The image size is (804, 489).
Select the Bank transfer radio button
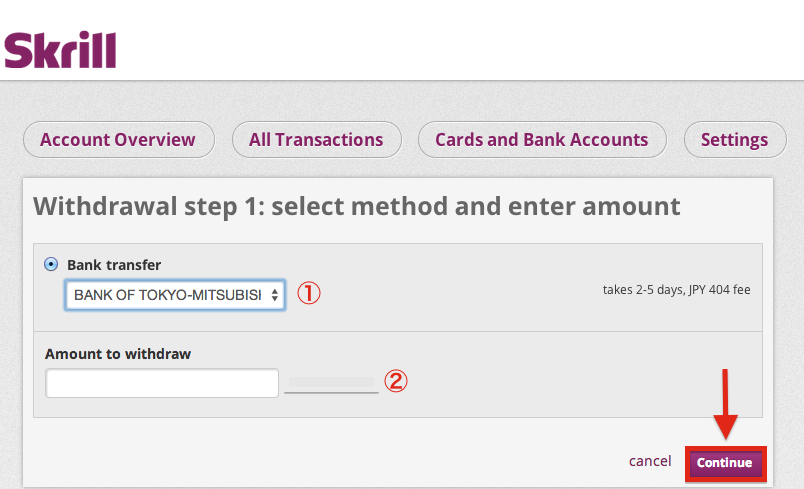[x=51, y=265]
